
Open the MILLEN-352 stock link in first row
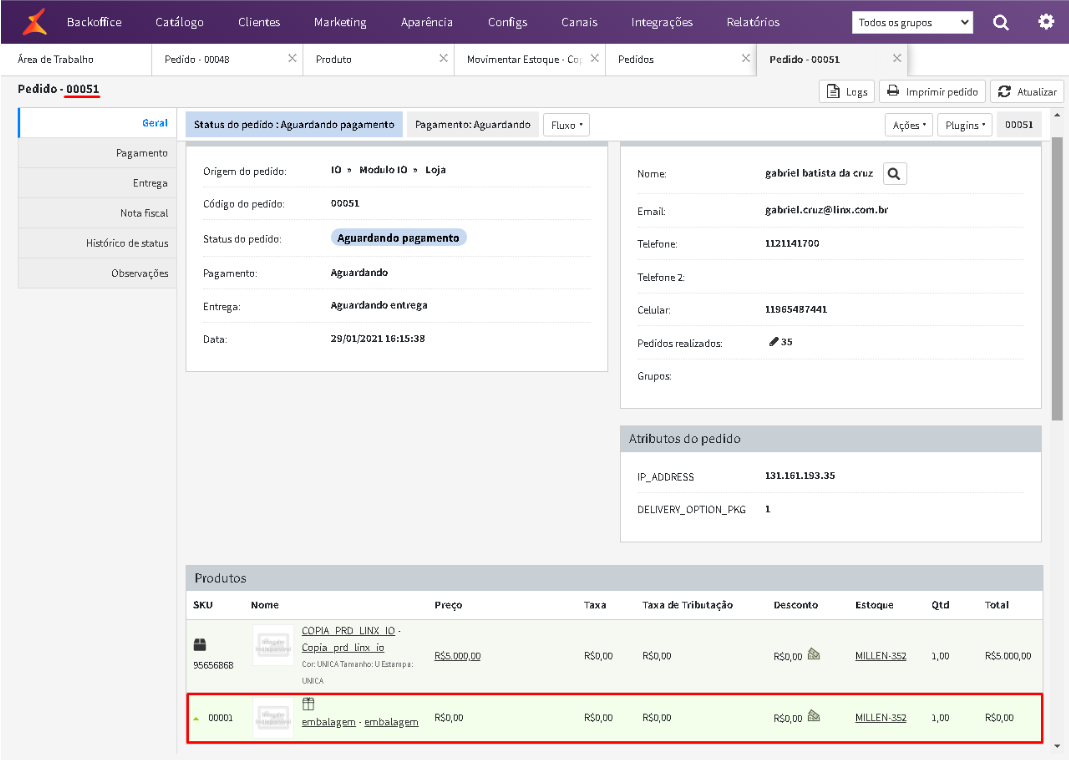880,656
